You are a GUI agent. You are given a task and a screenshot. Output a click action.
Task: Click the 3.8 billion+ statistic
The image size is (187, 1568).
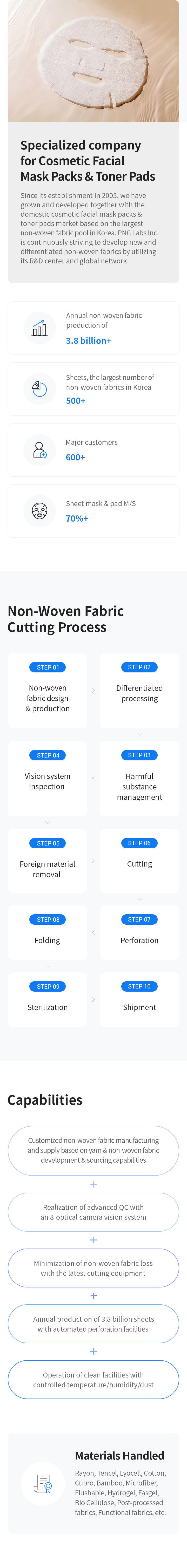click(x=89, y=341)
